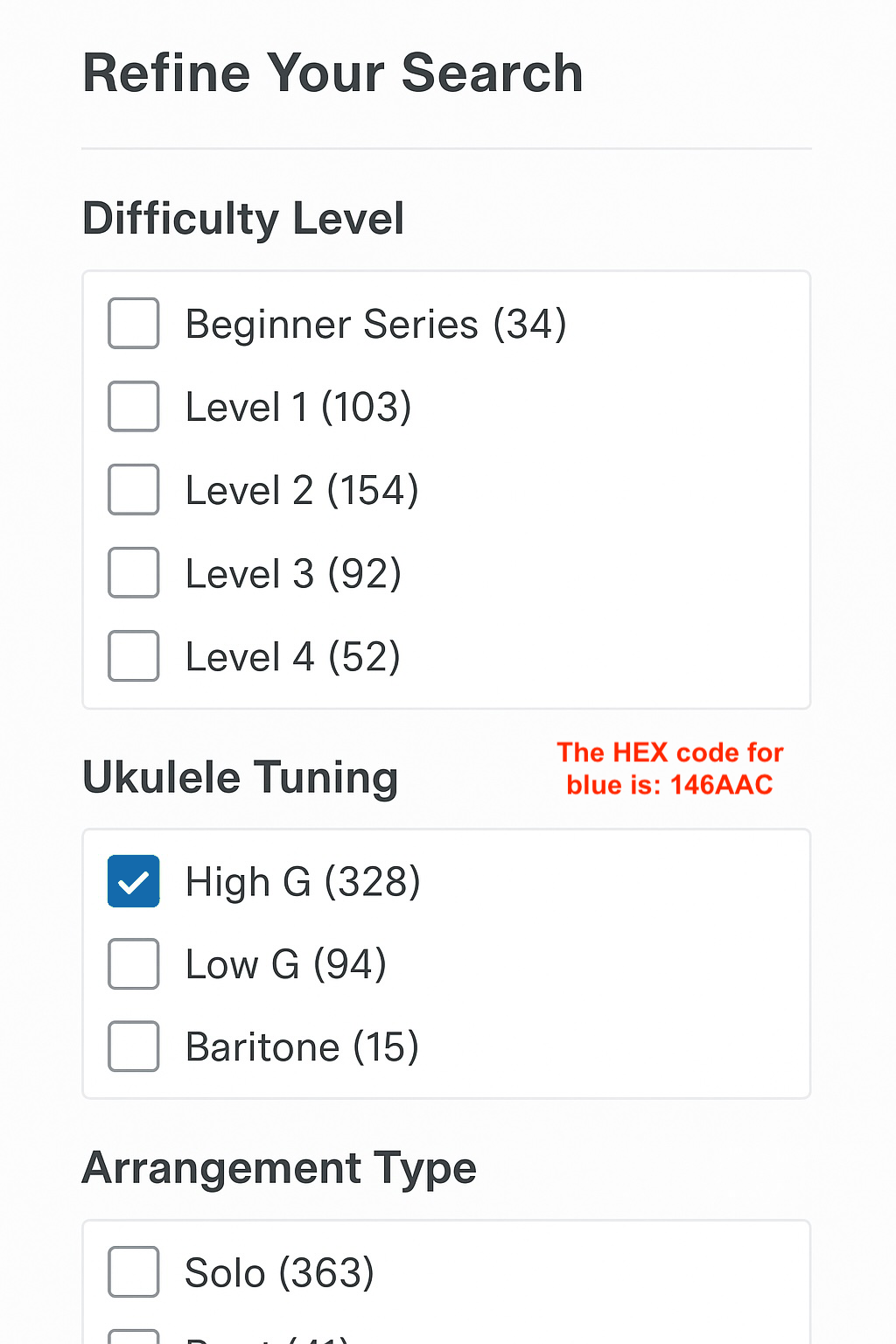896x1344 pixels.
Task: Click the Refine Your Search heading
Action: coord(332,73)
